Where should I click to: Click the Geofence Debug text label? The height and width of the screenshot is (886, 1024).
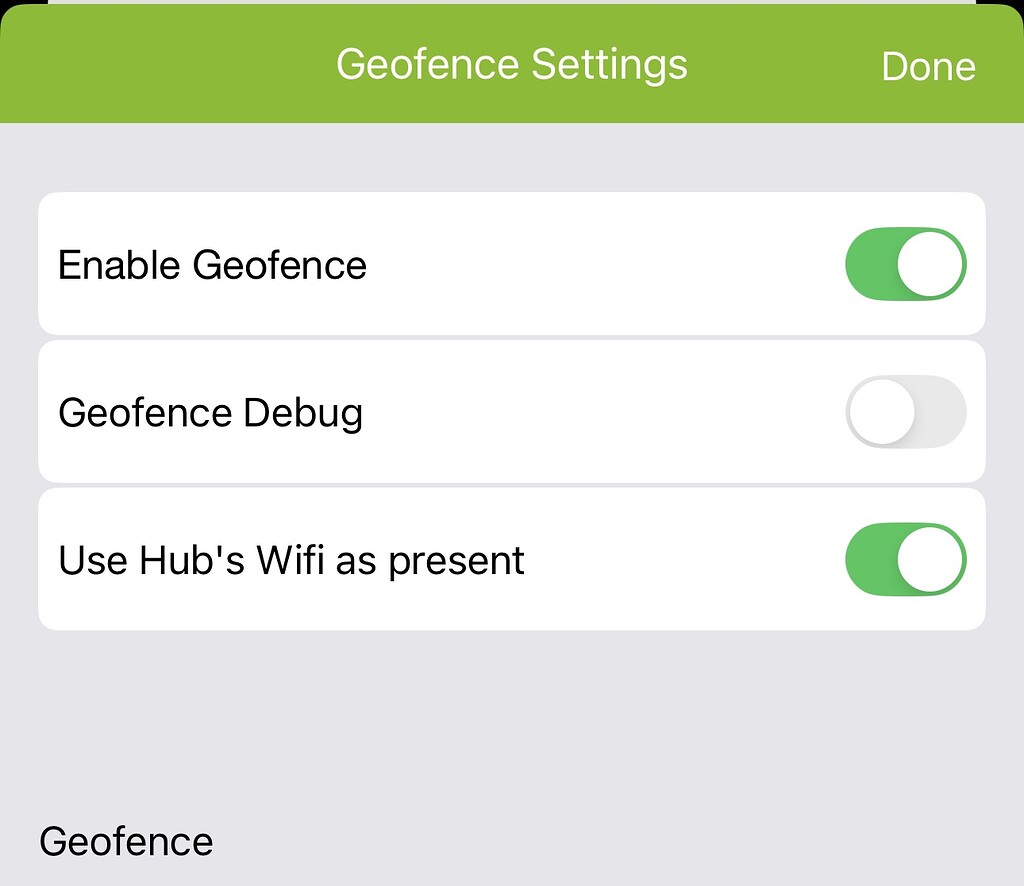210,412
